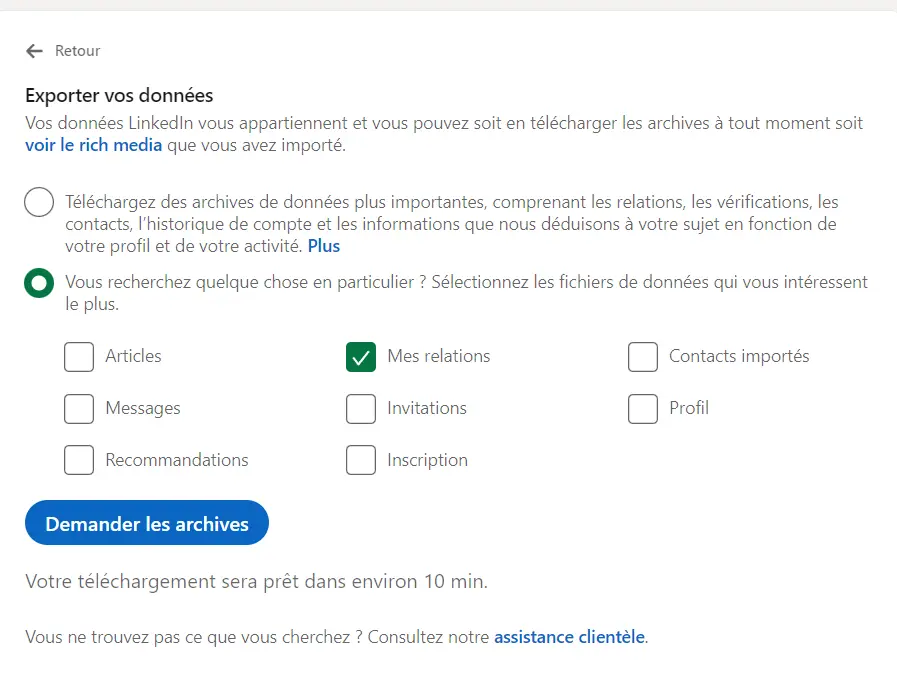Check the Messages checkbox

79,408
